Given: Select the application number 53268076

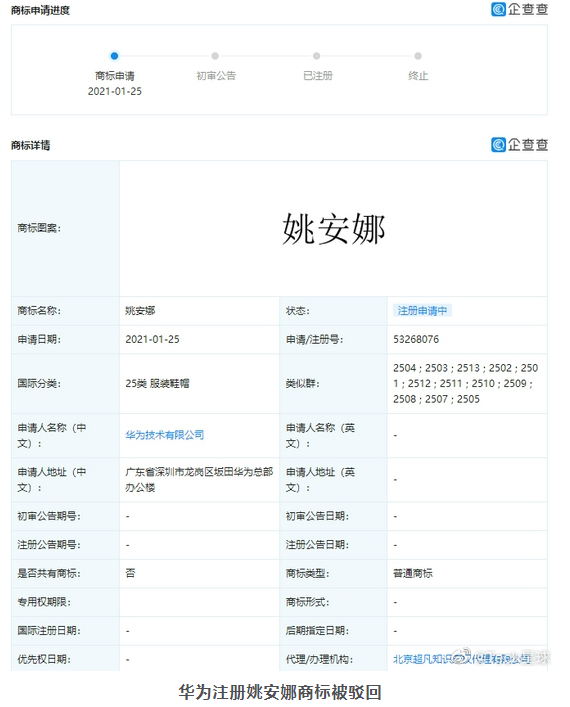Looking at the screenshot, I should point(416,339).
